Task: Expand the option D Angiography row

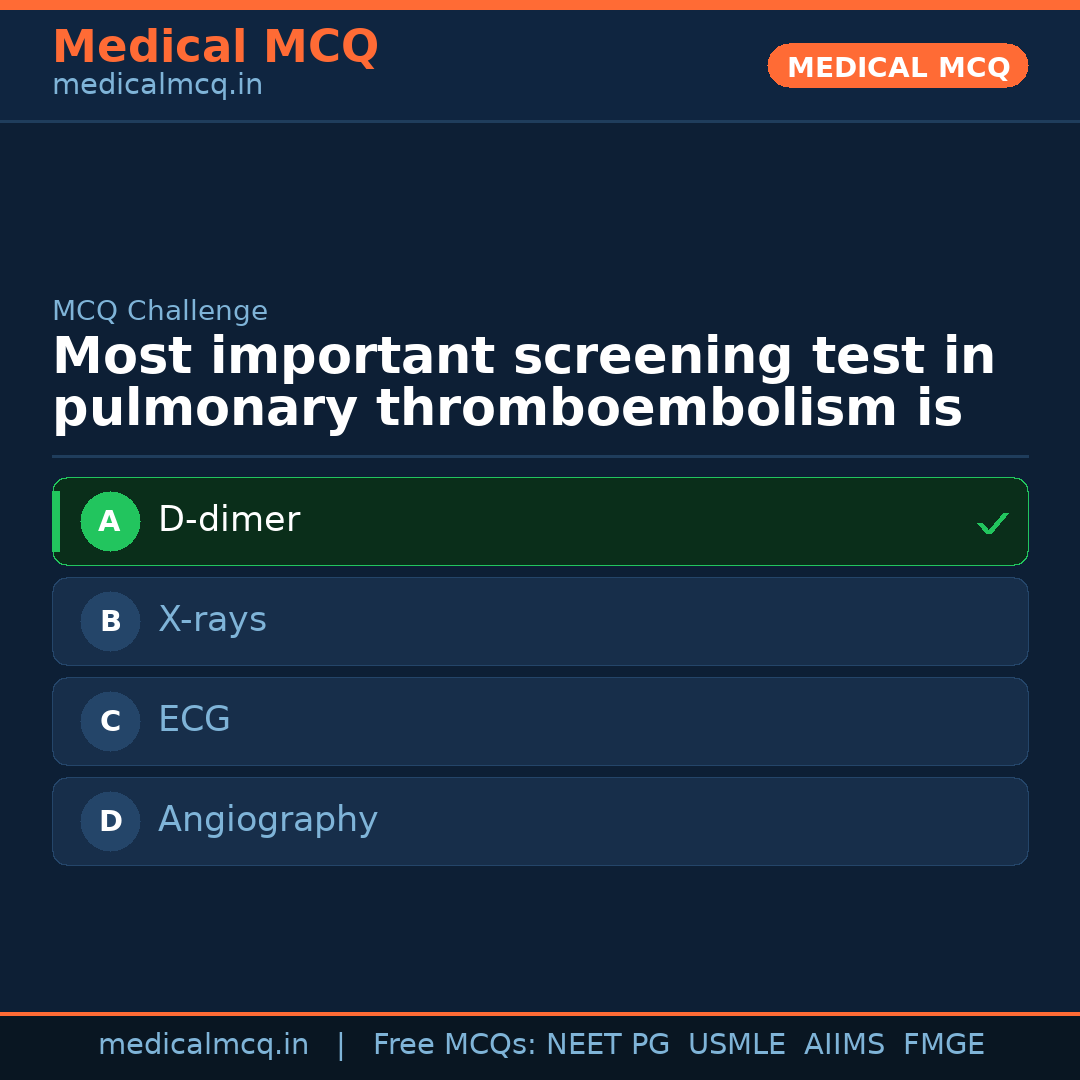Action: tap(540, 821)
